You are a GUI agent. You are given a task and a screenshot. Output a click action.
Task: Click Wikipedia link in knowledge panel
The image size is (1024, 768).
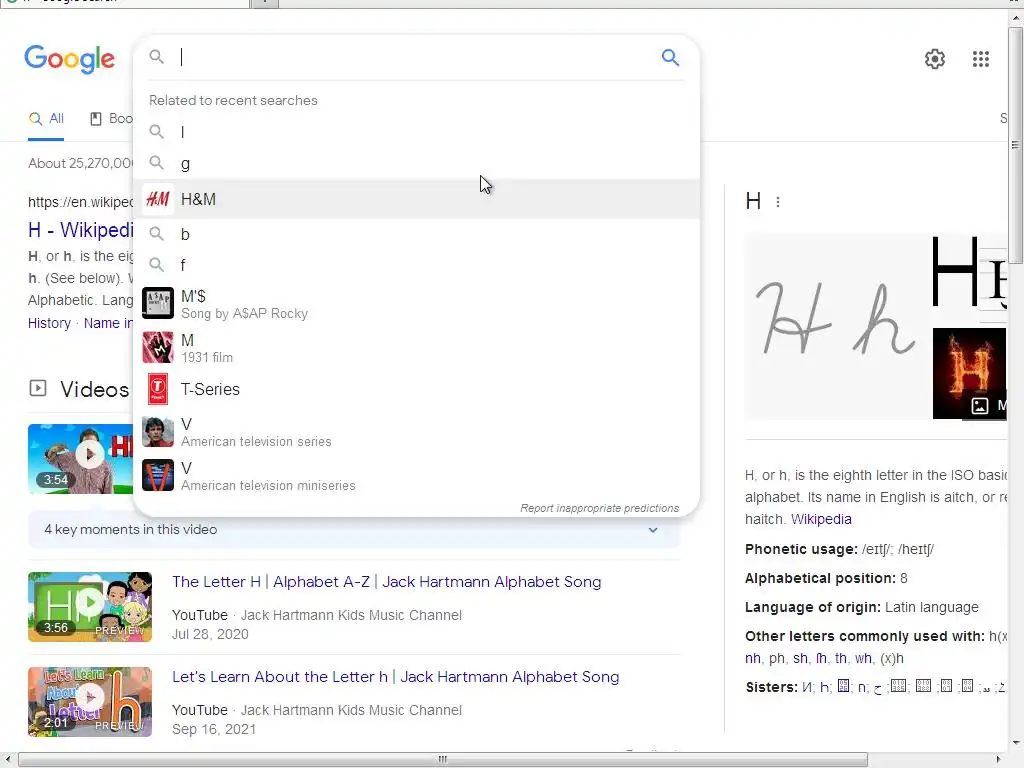[821, 519]
